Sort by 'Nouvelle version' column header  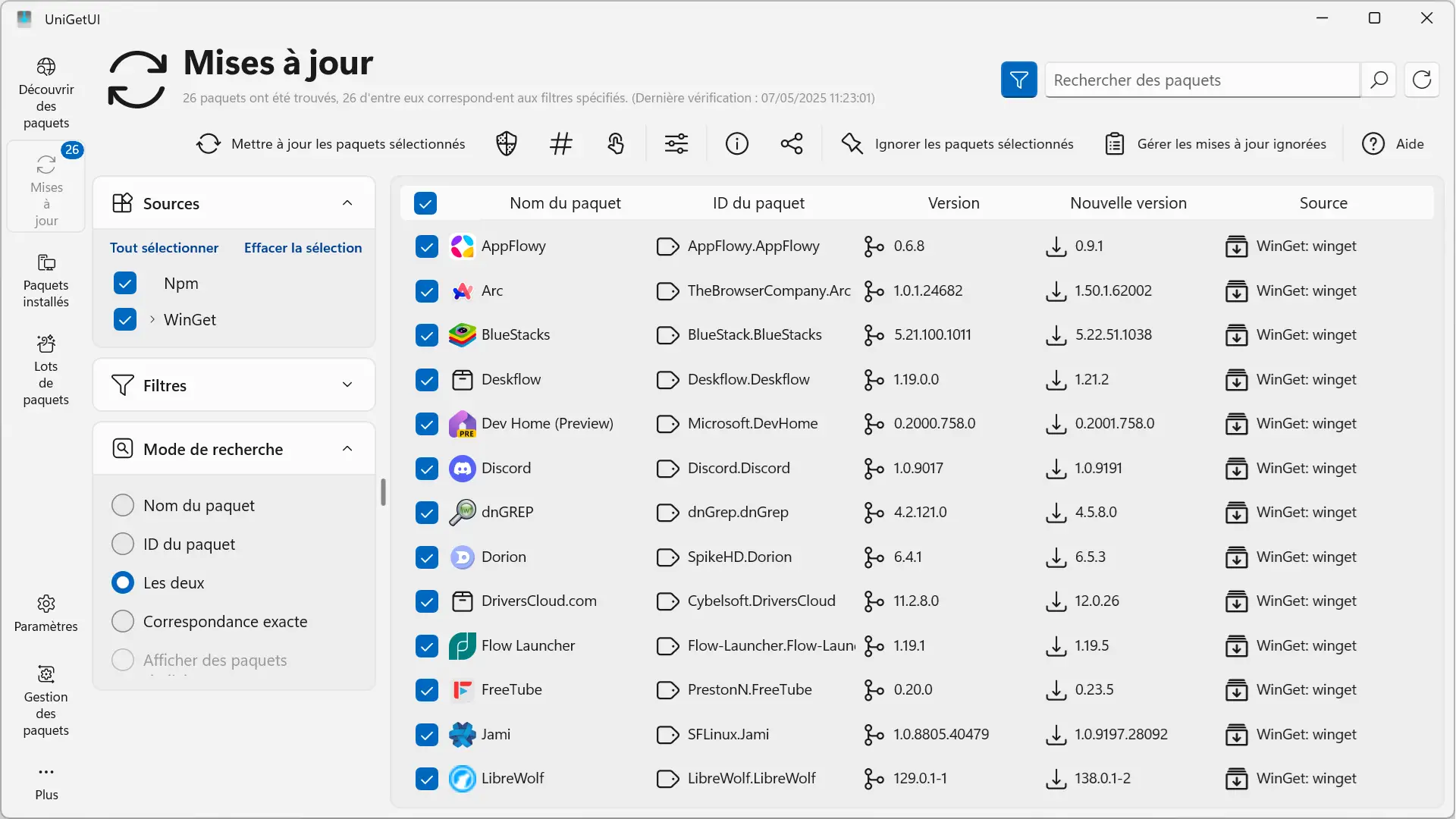click(1128, 203)
